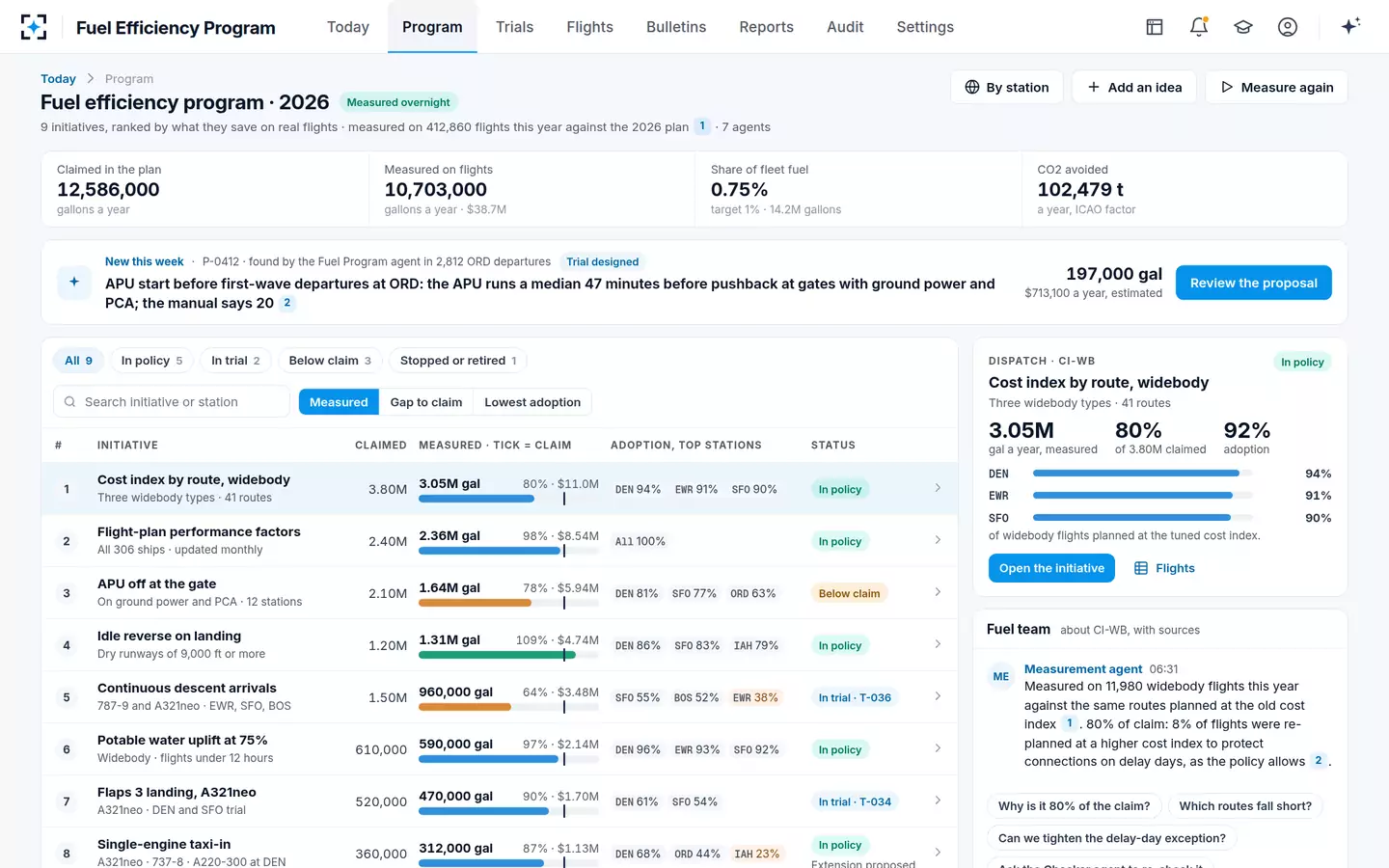Open the Audit tab
This screenshot has height=868, width=1389.
click(845, 27)
